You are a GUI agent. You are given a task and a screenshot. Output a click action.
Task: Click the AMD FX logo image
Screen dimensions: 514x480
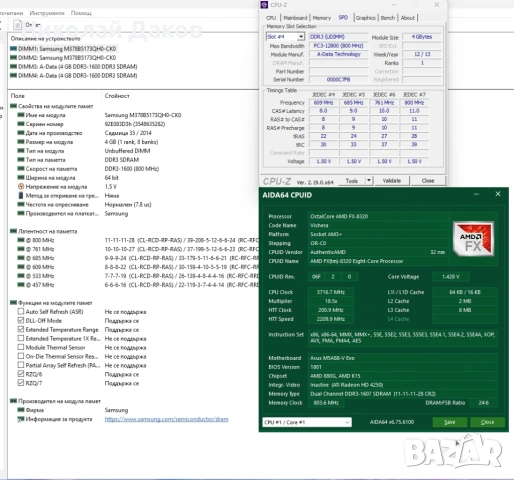click(474, 239)
